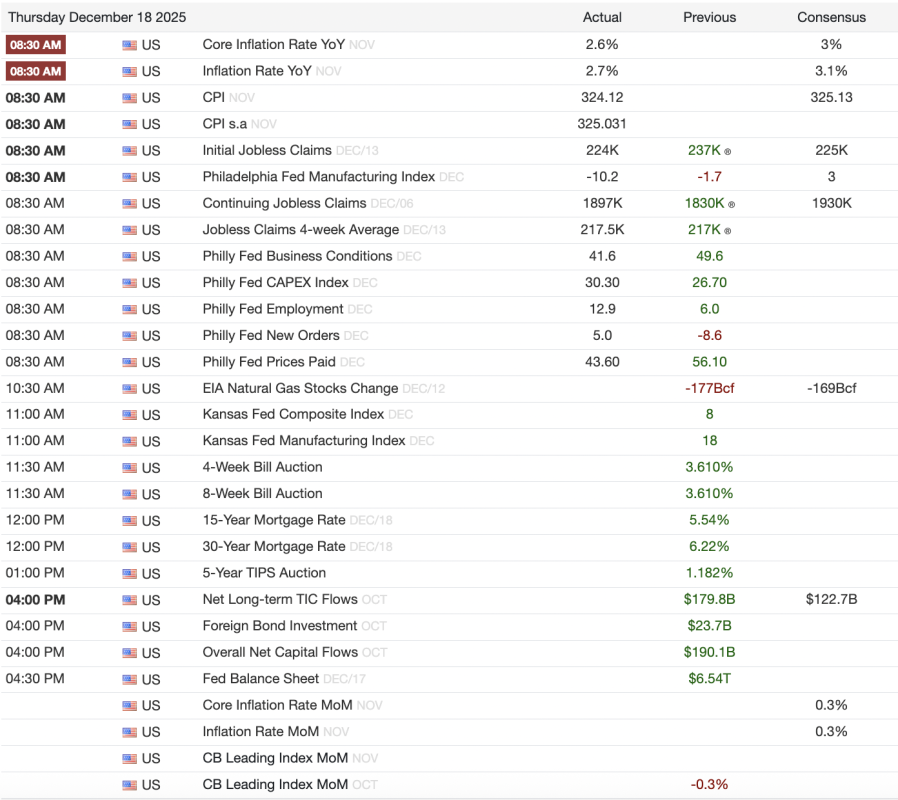Image resolution: width=898 pixels, height=800 pixels.
Task: Click US flag in EIA Natural Gas Stocks row
Action: [x=130, y=389]
